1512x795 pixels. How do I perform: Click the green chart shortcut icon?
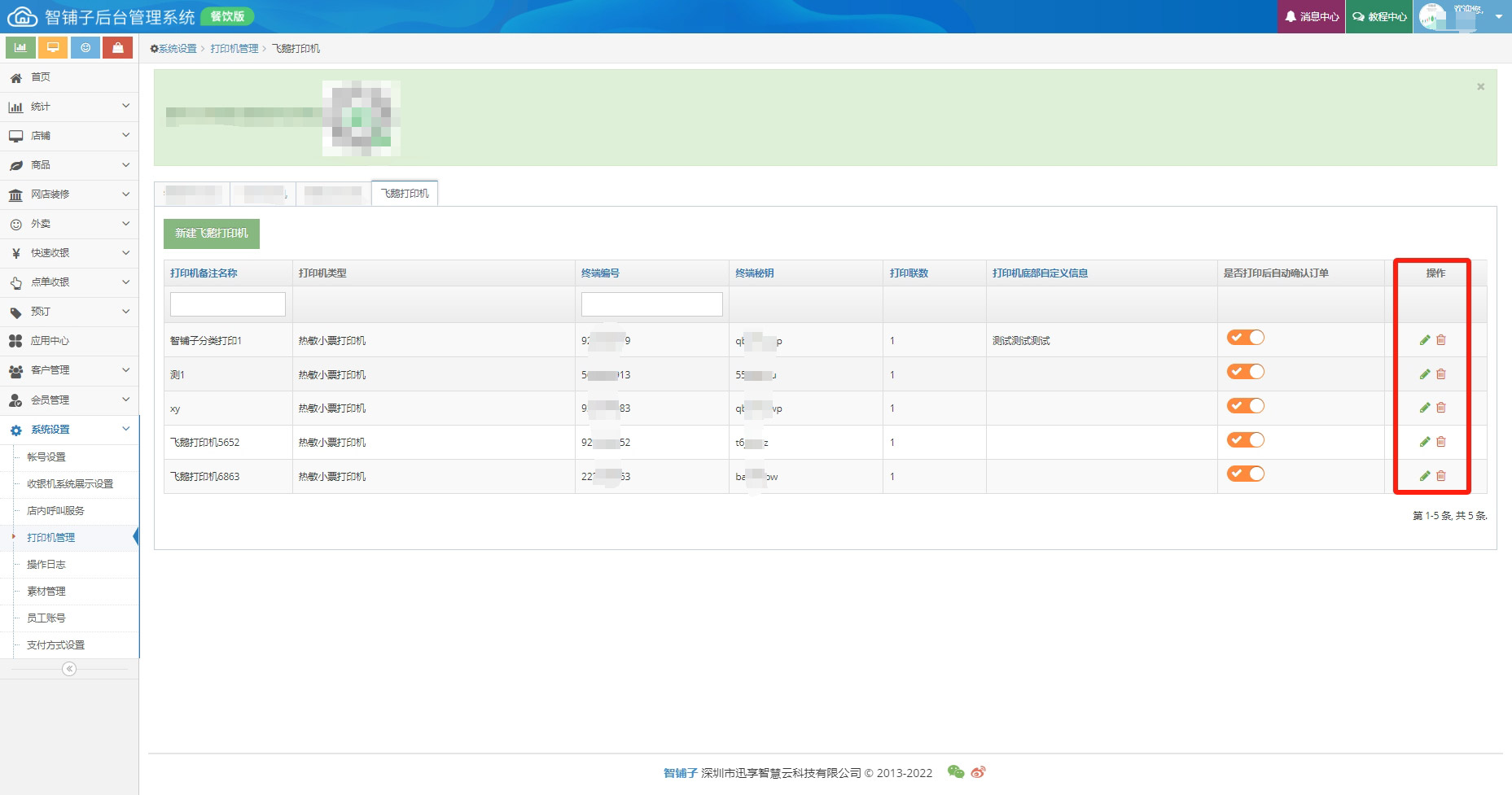20,48
